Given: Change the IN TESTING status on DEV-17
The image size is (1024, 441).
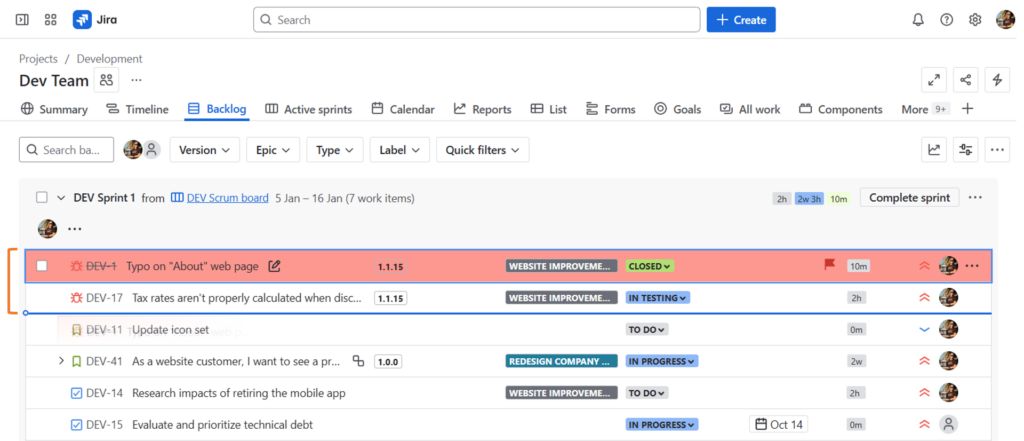Looking at the screenshot, I should click(658, 298).
